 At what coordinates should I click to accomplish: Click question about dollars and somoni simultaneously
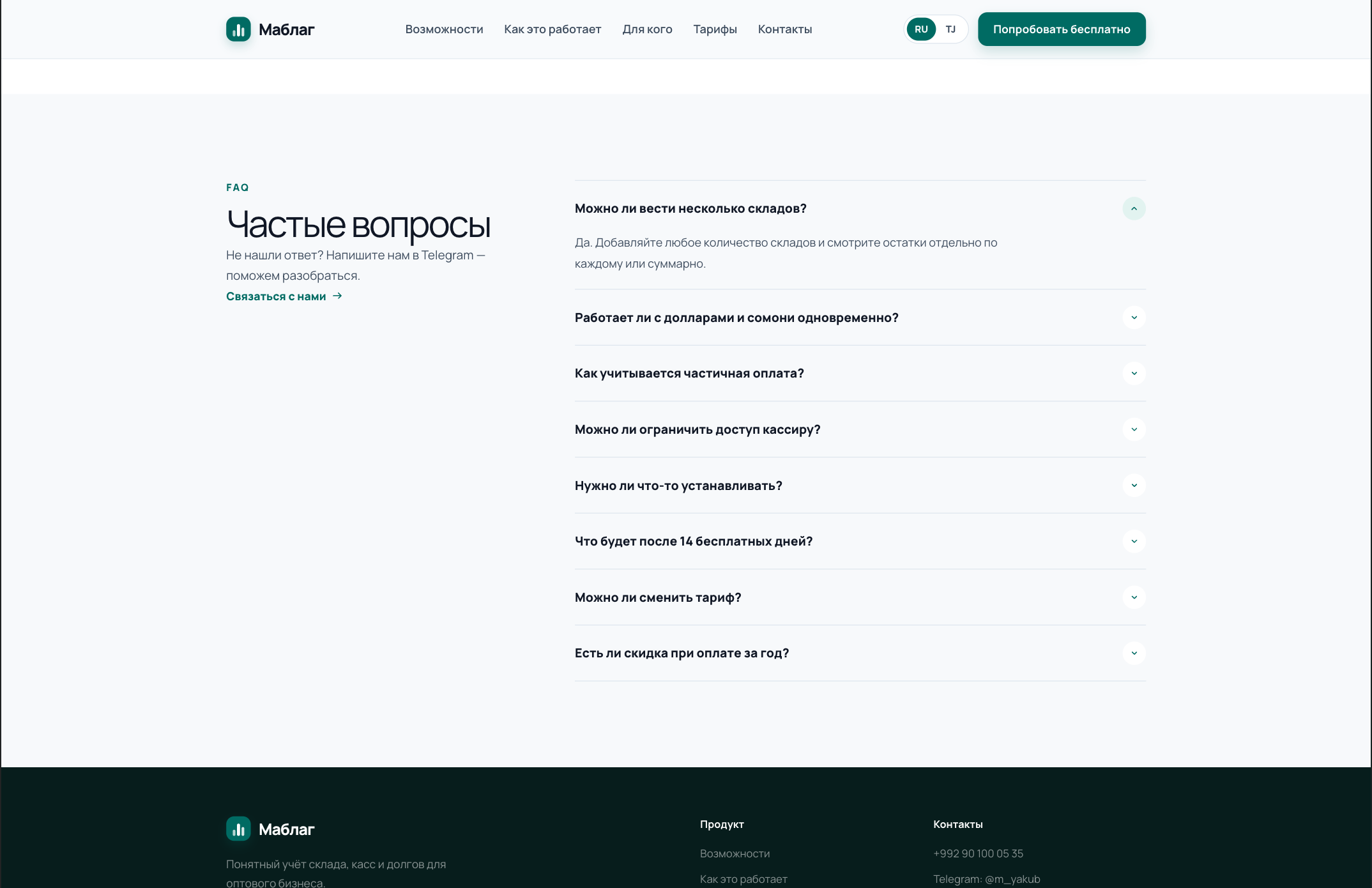736,318
